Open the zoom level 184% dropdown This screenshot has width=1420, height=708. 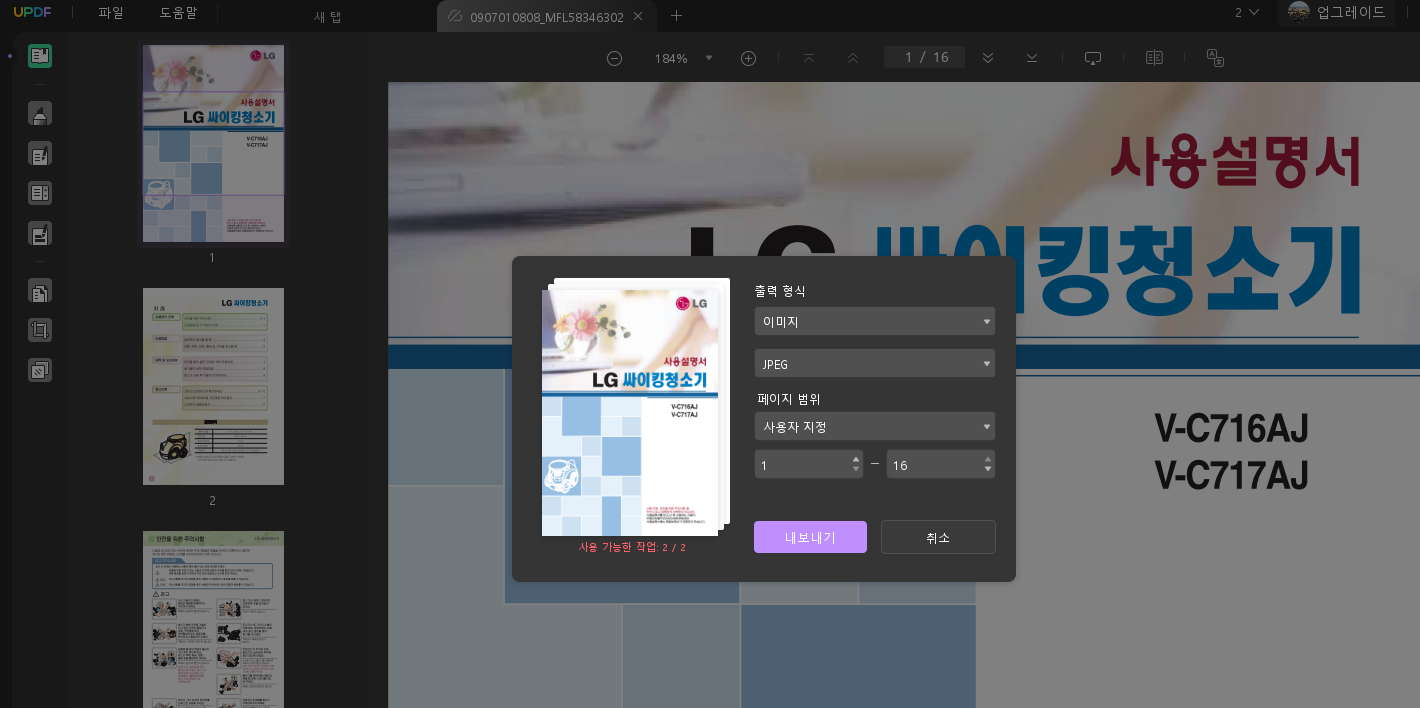point(709,58)
